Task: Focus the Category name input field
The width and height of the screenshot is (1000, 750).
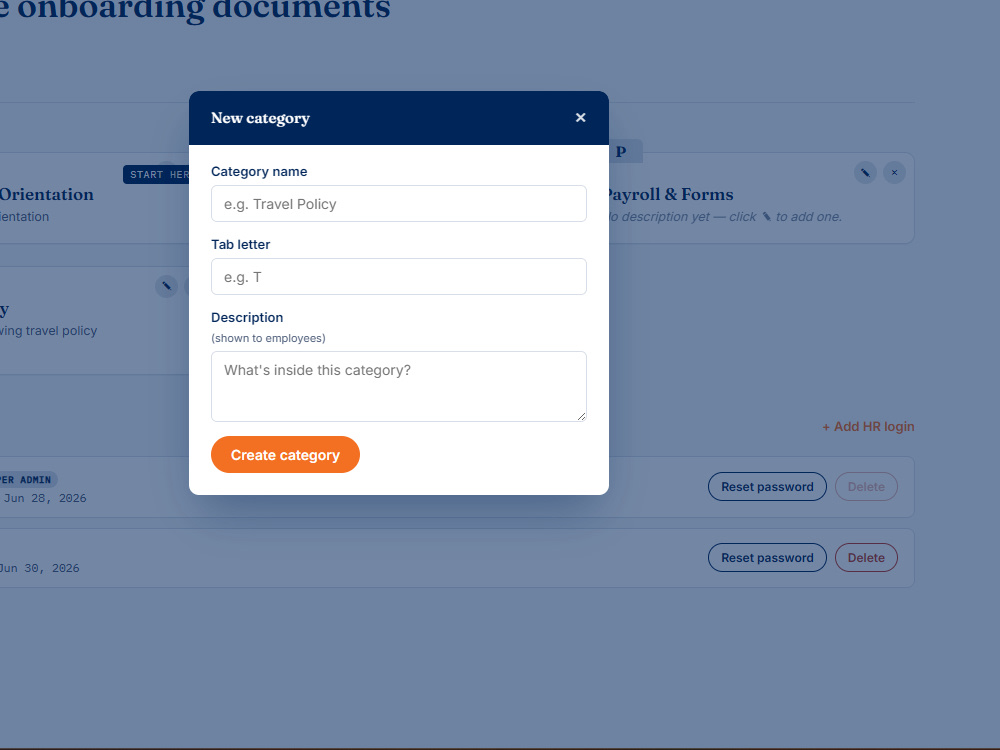Action: click(x=399, y=203)
